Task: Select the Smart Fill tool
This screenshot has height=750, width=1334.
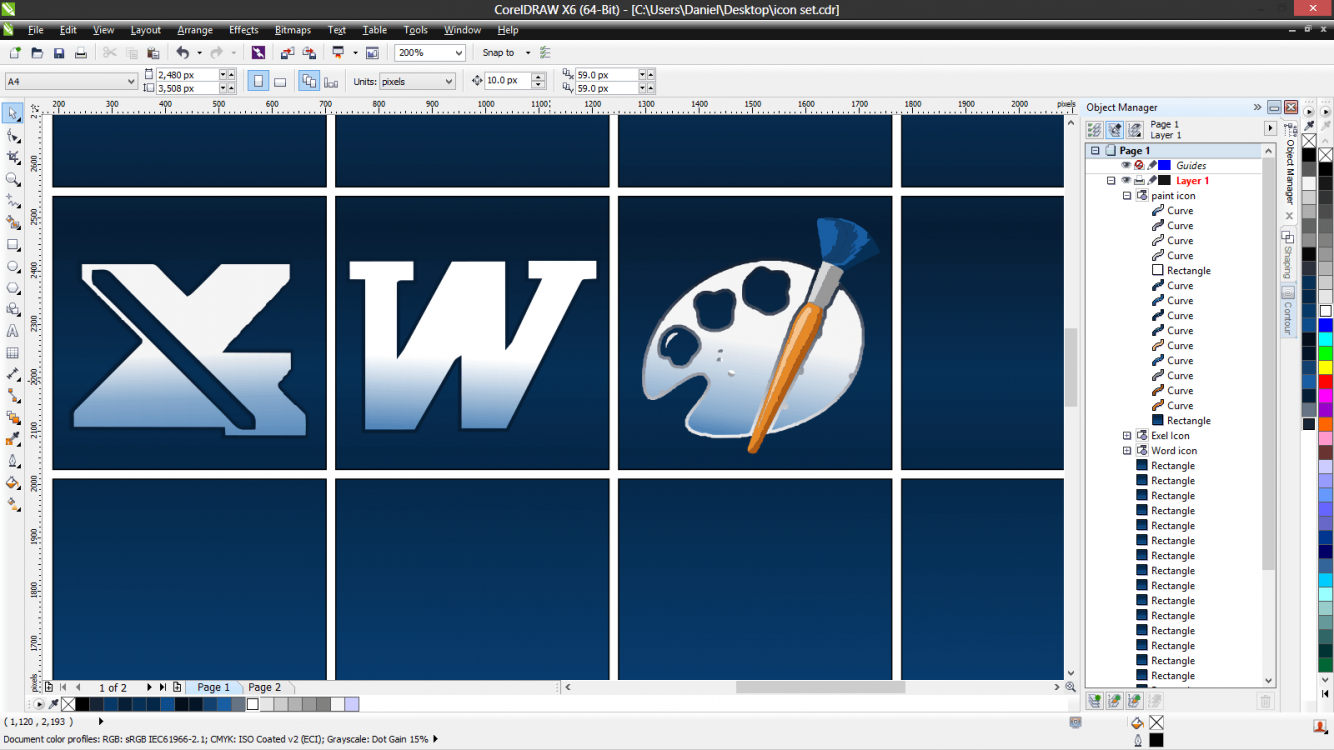Action: 13,223
